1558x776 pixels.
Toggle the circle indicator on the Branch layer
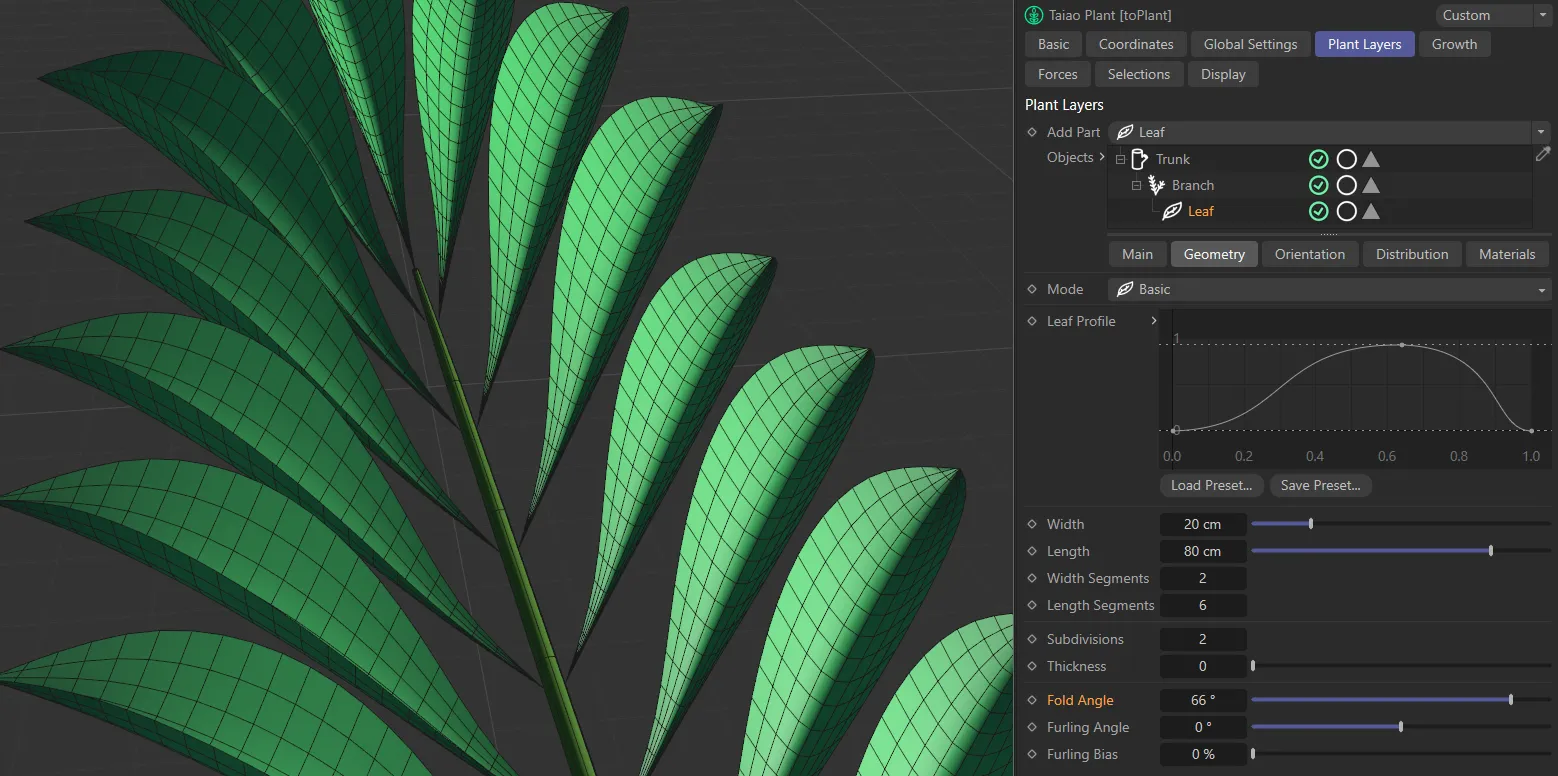pos(1346,184)
